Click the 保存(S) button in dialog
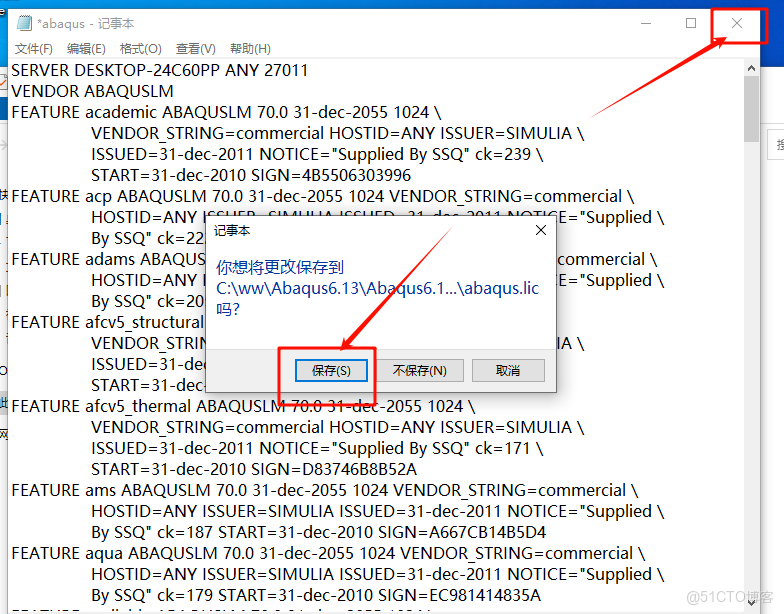Viewport: 784px width, 614px height. [331, 370]
